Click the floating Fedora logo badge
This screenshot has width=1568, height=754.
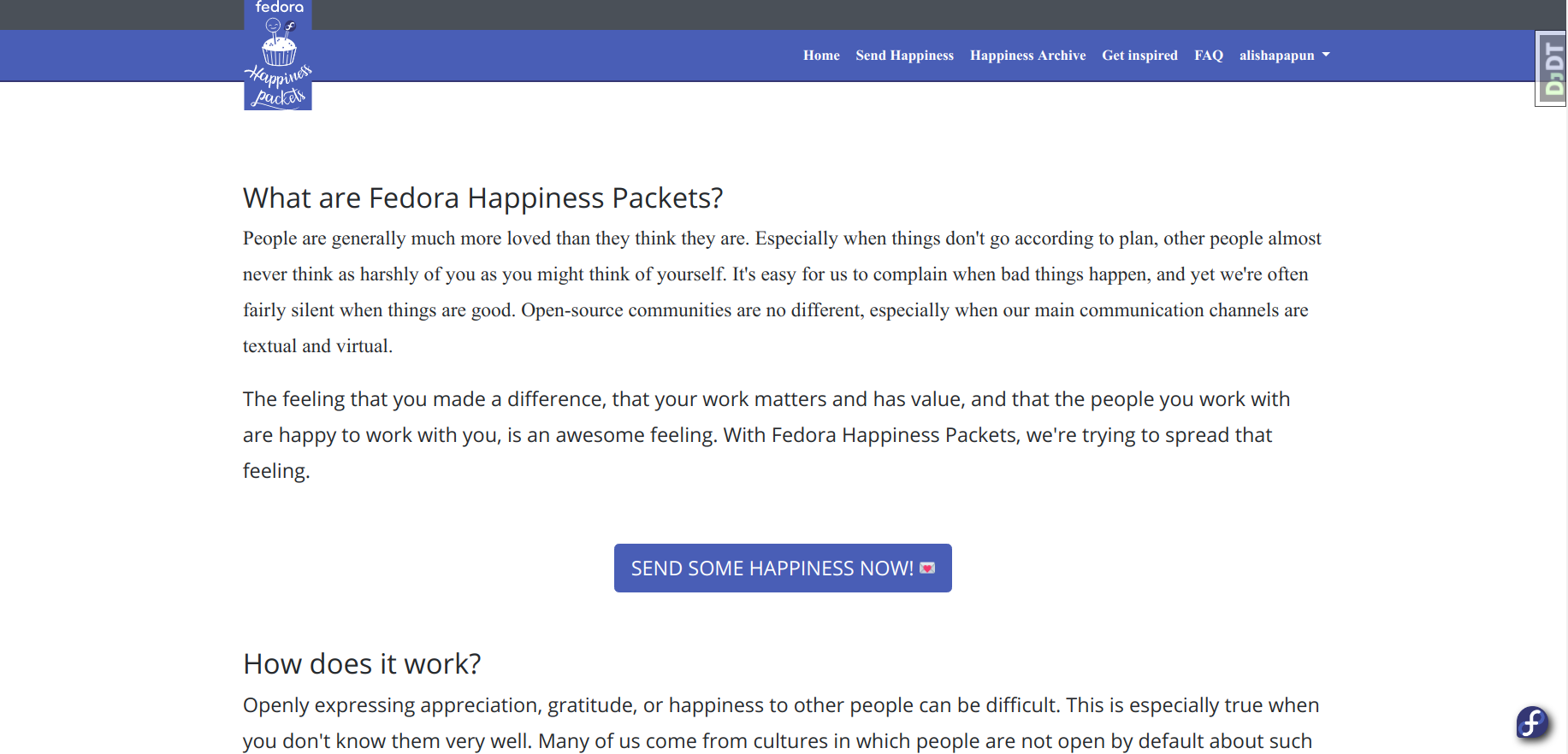pos(1532,722)
